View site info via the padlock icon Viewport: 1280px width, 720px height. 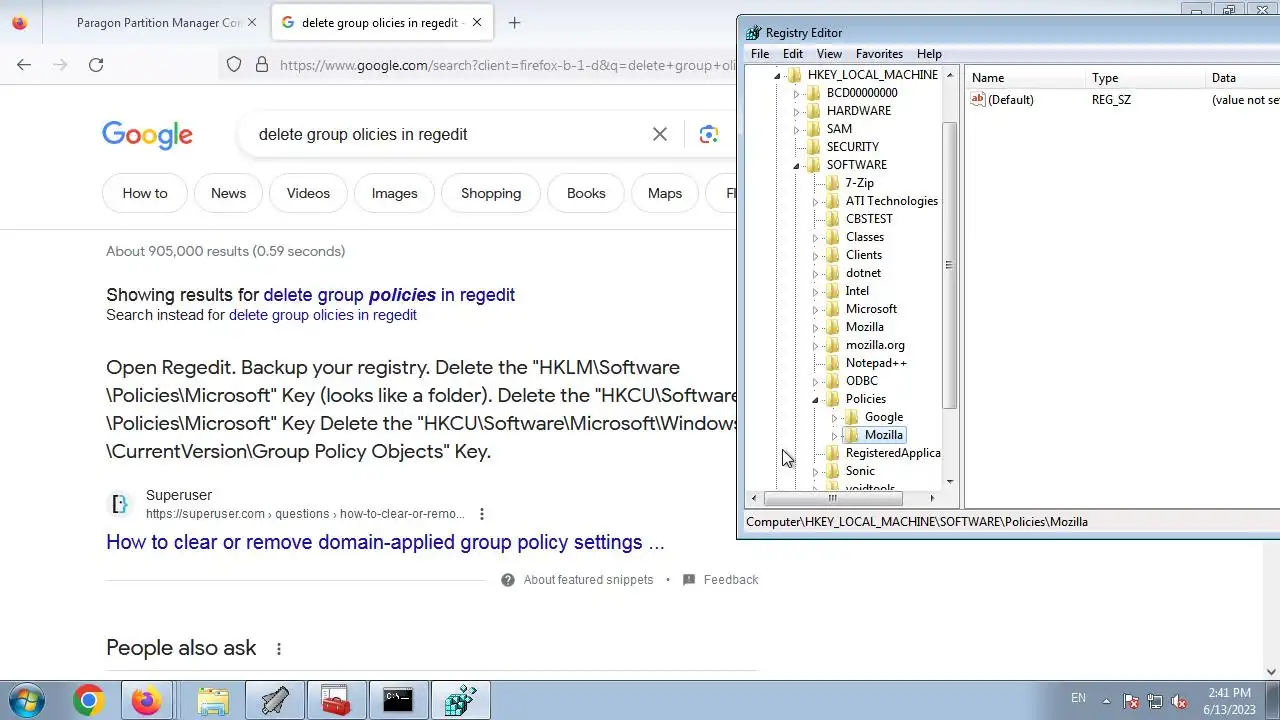point(262,65)
